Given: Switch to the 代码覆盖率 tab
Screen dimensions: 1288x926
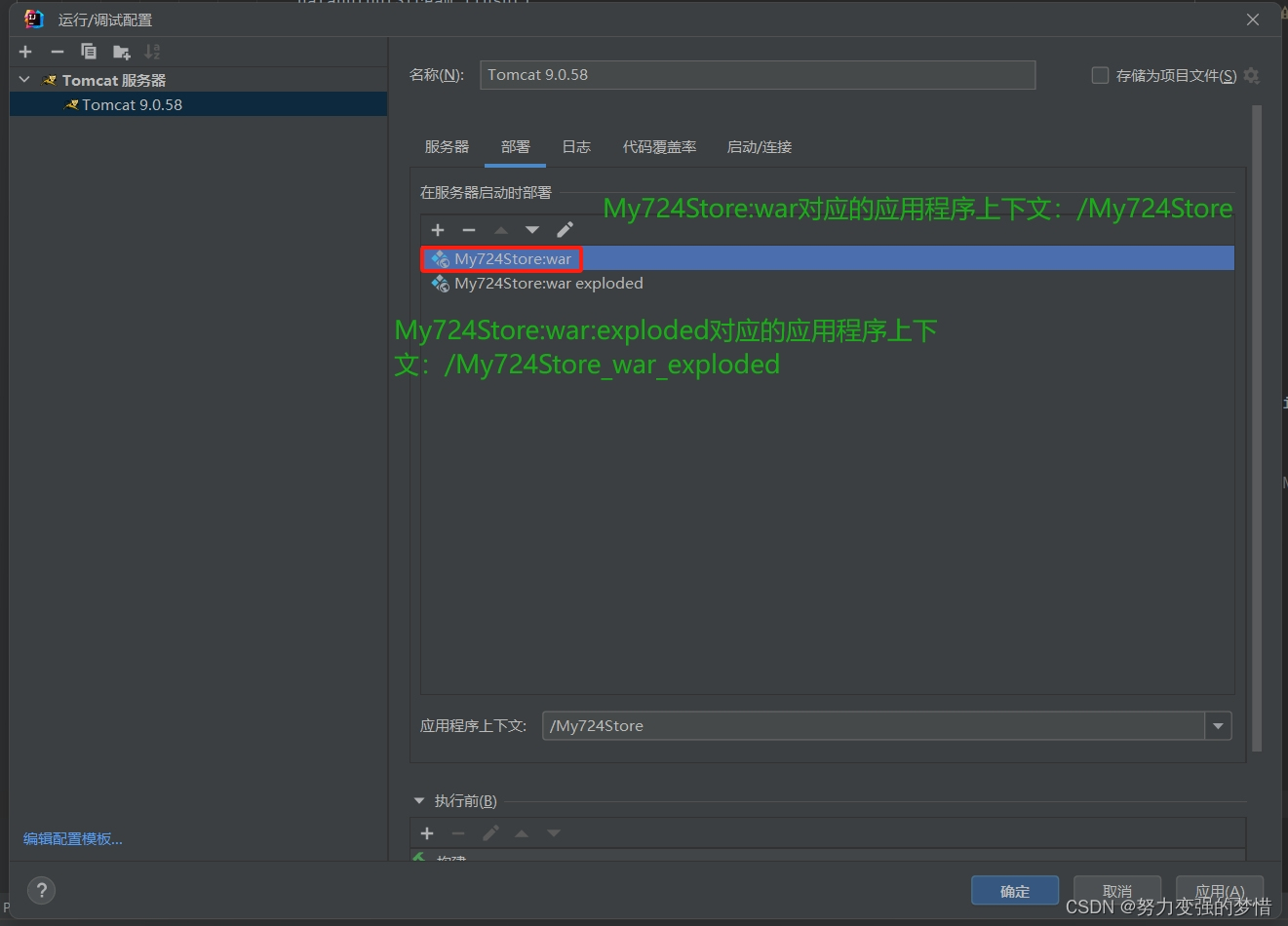Looking at the screenshot, I should 659,147.
